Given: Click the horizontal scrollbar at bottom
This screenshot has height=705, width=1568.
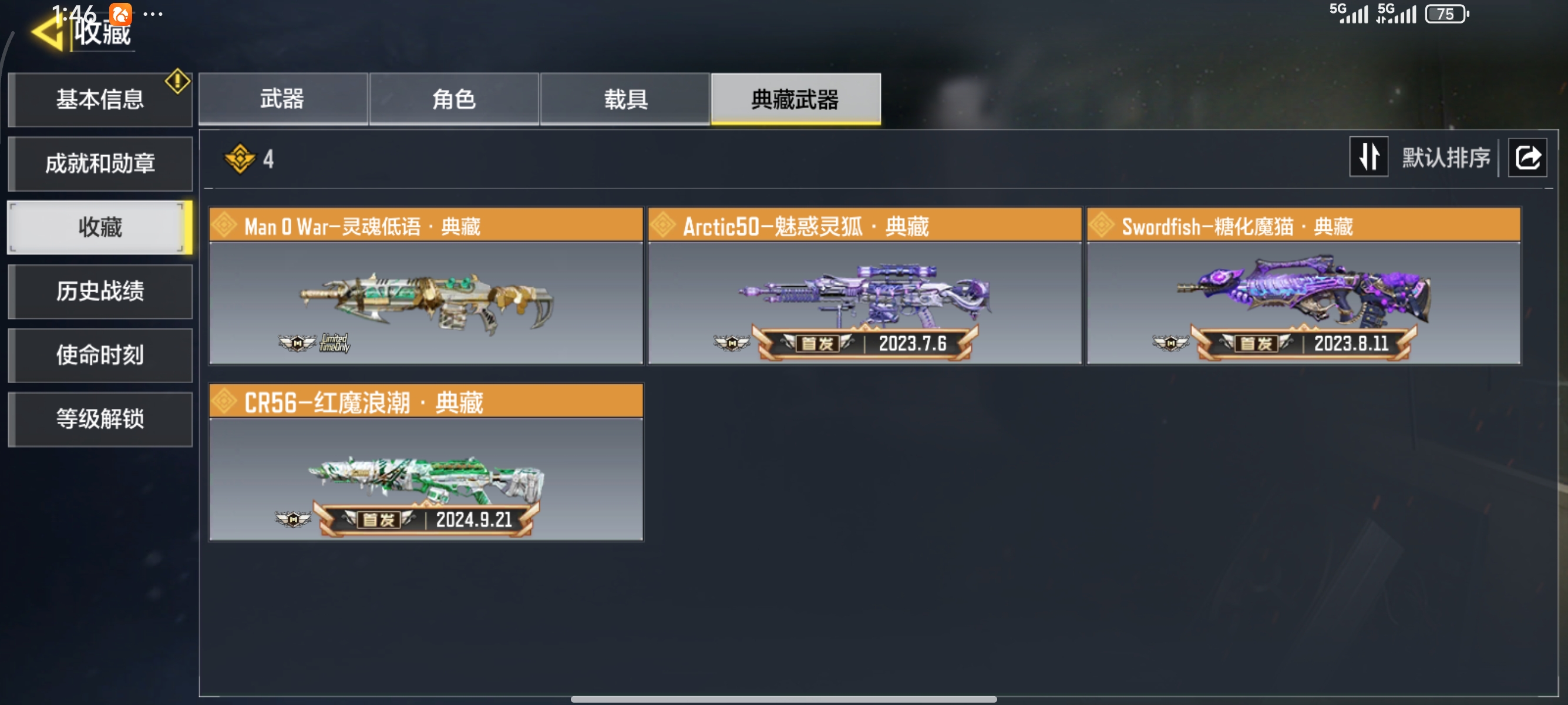Looking at the screenshot, I should [x=783, y=700].
